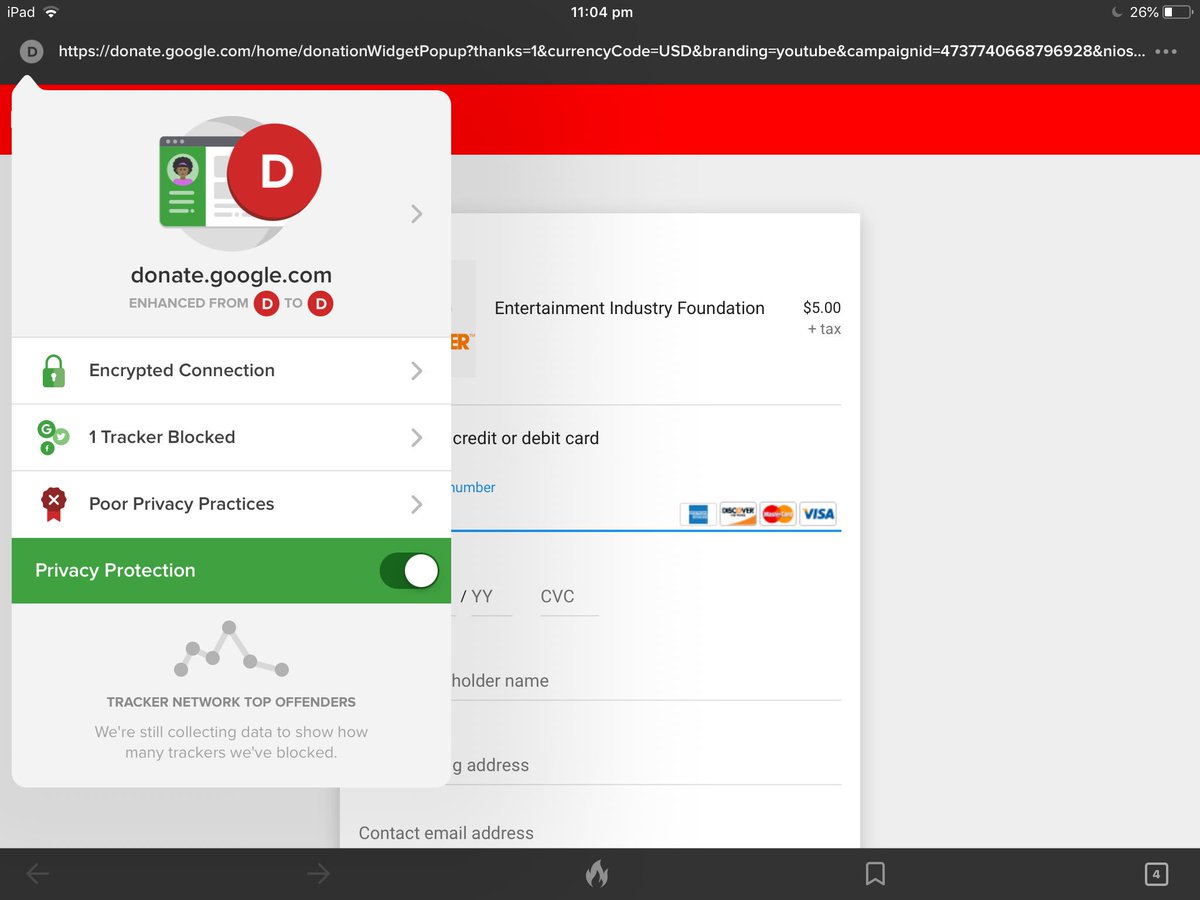This screenshot has width=1200, height=900.
Task: Open the tab switcher showing 4 tabs
Action: click(1156, 874)
